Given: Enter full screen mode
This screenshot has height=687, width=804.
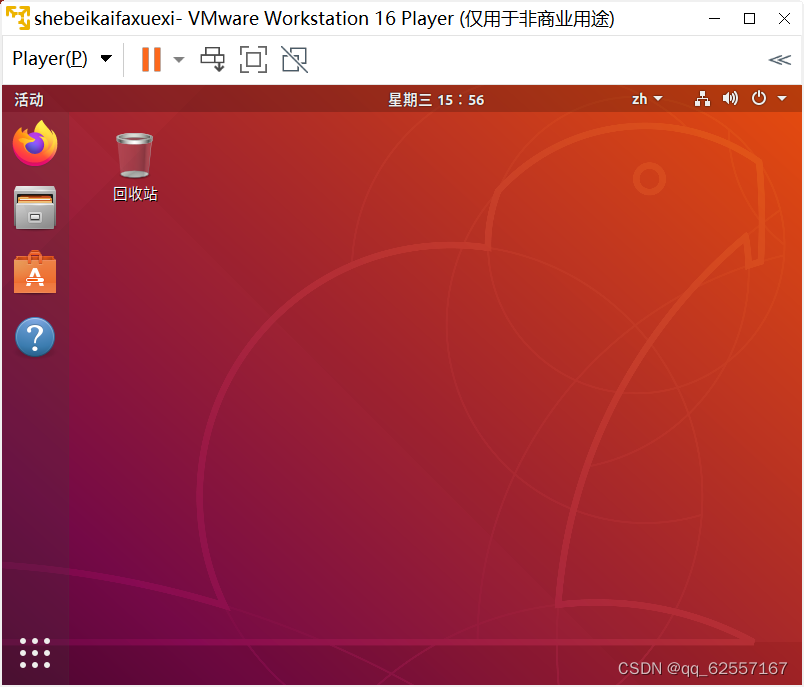Looking at the screenshot, I should point(253,59).
